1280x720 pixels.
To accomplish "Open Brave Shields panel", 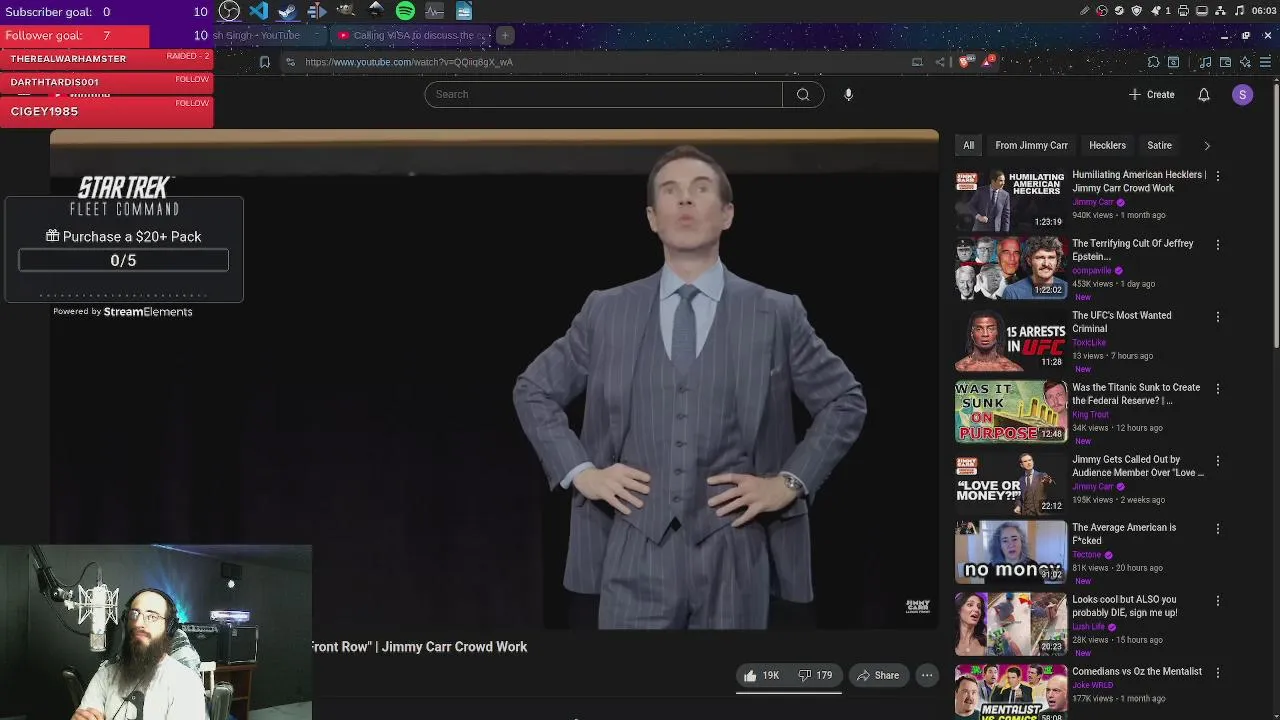I will point(965,62).
